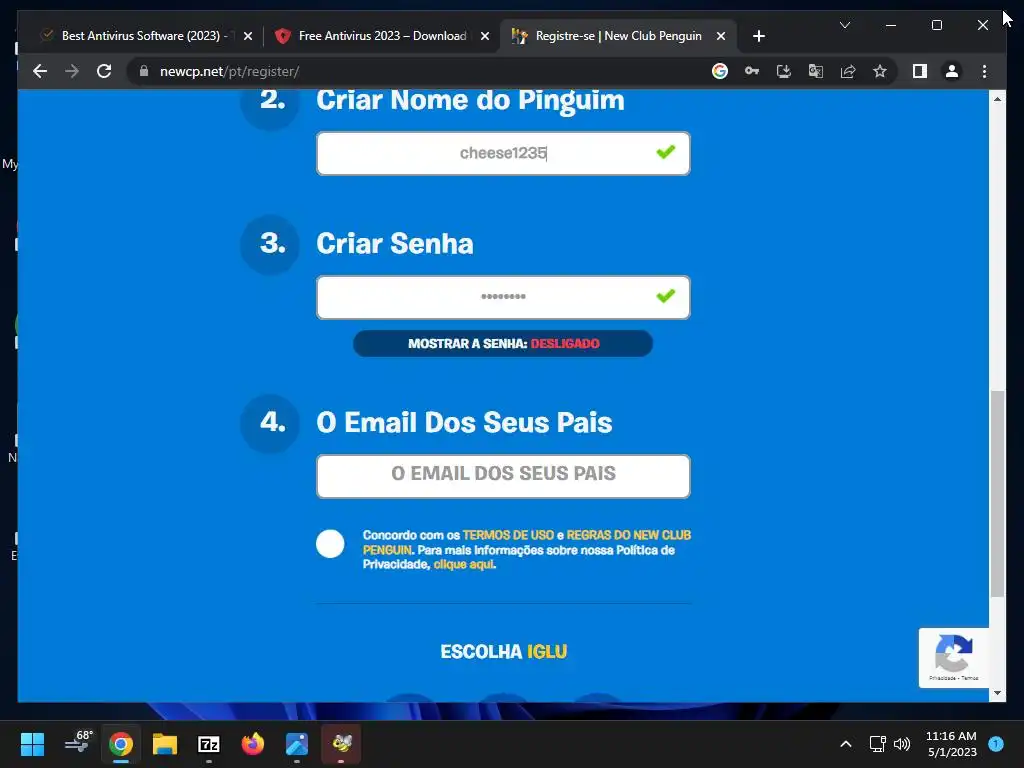Viewport: 1024px width, 768px height.
Task: Open the clock showing 11:16 AM
Action: coord(951,744)
